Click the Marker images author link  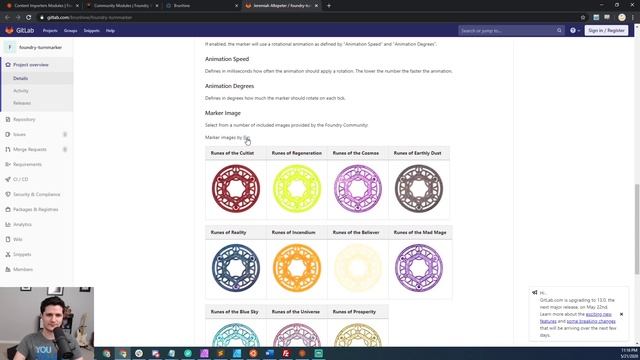pos(247,138)
